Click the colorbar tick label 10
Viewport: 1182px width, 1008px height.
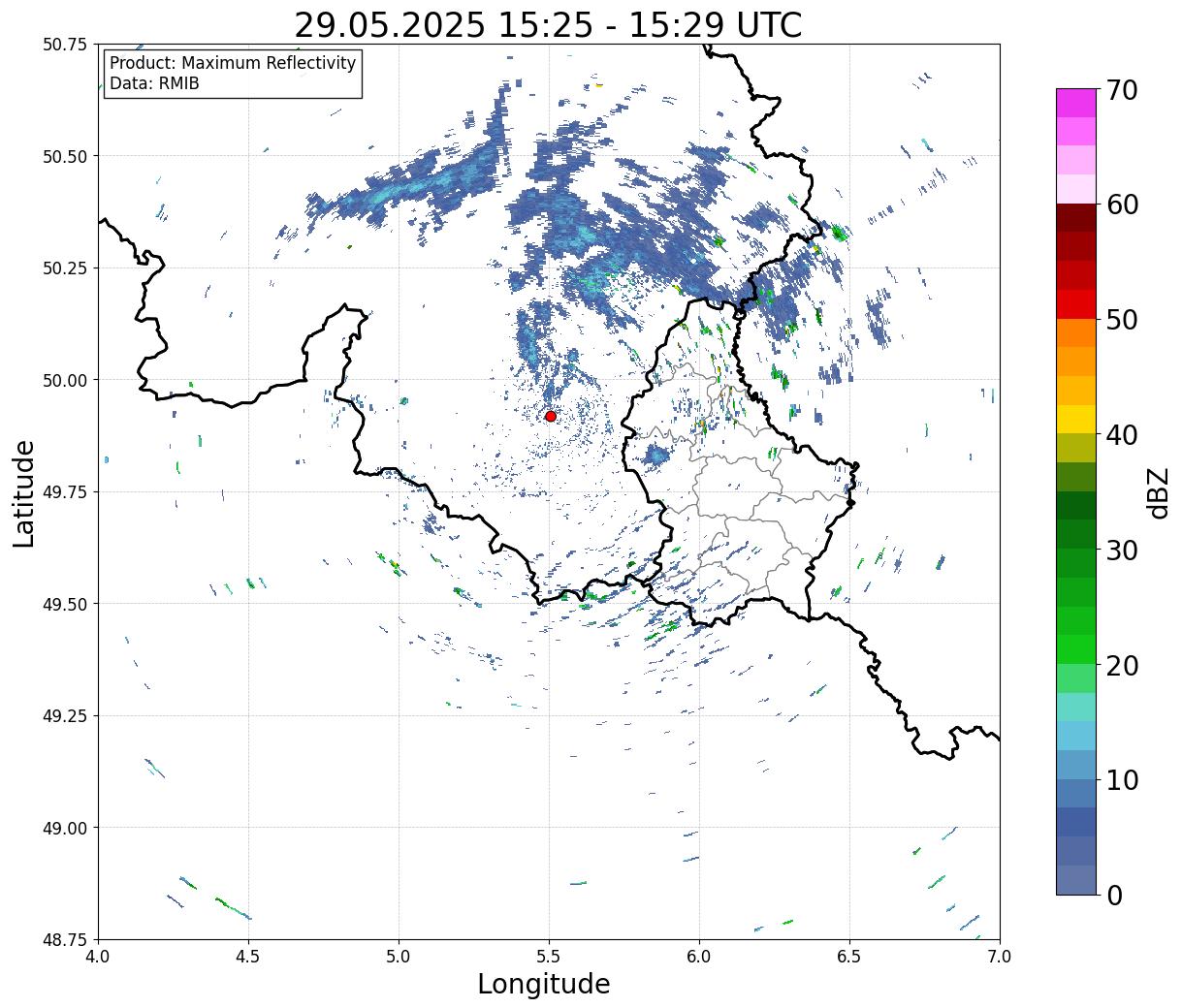[1122, 780]
